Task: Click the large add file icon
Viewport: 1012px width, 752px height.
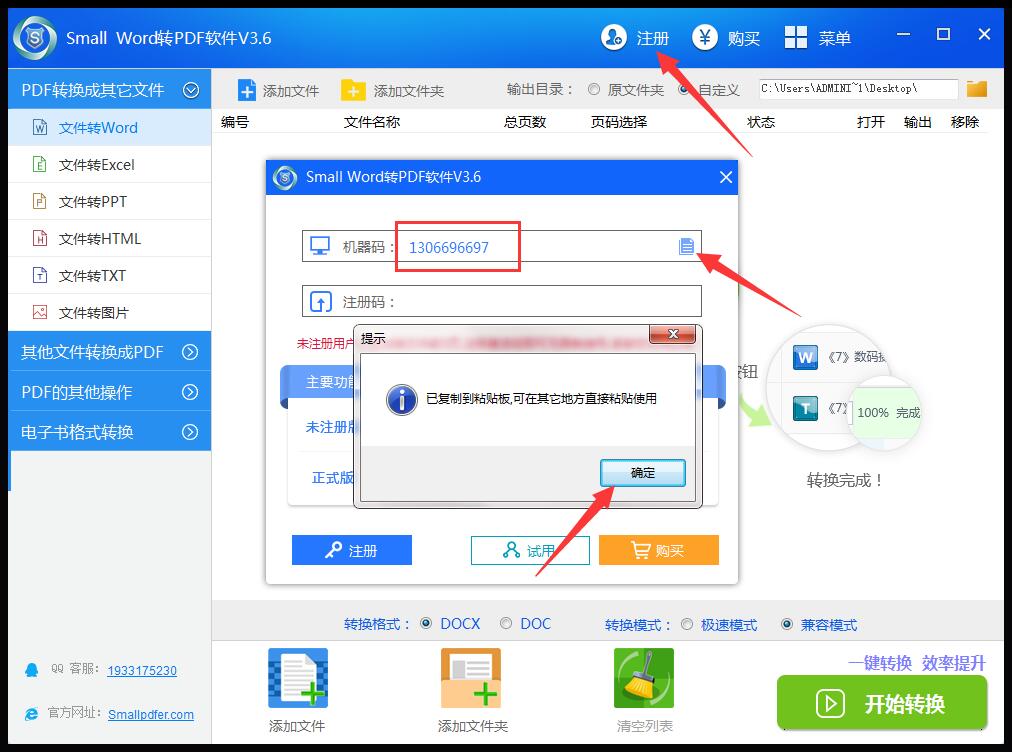Action: pyautogui.click(x=297, y=679)
